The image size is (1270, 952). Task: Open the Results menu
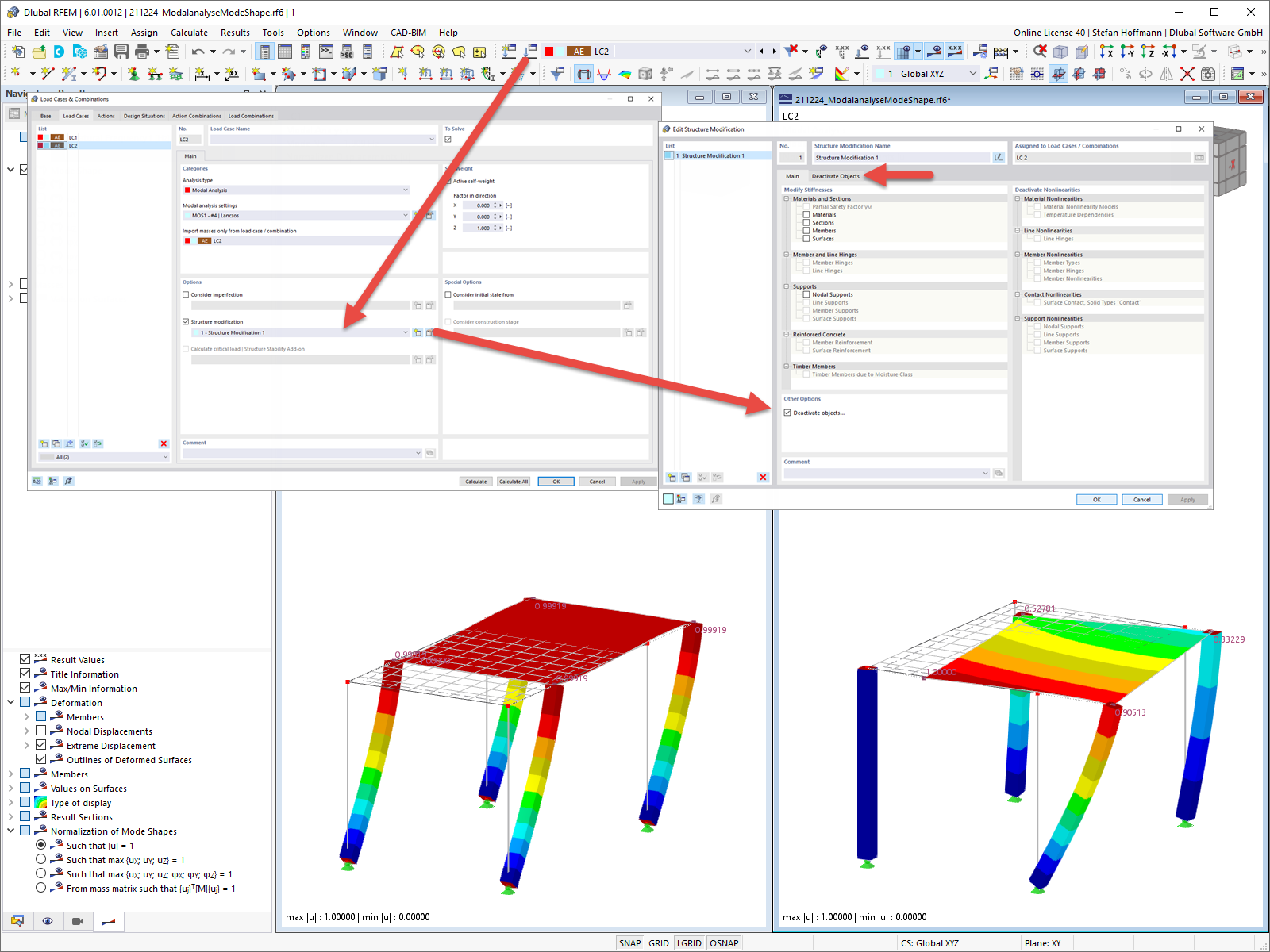pyautogui.click(x=235, y=33)
